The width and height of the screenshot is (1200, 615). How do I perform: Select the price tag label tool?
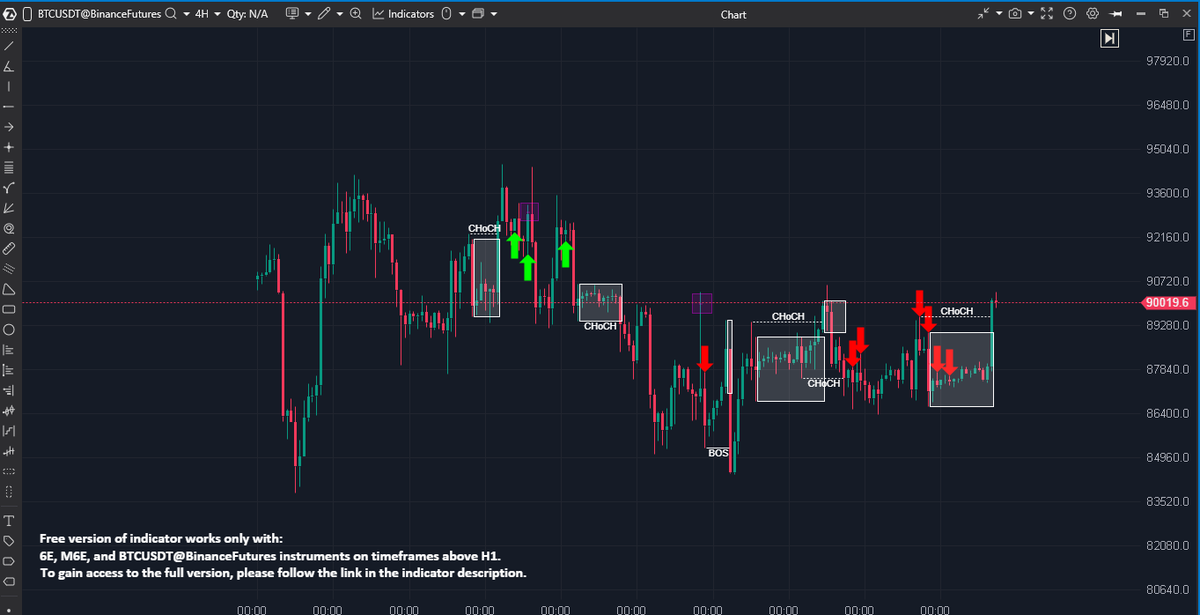click(9, 541)
